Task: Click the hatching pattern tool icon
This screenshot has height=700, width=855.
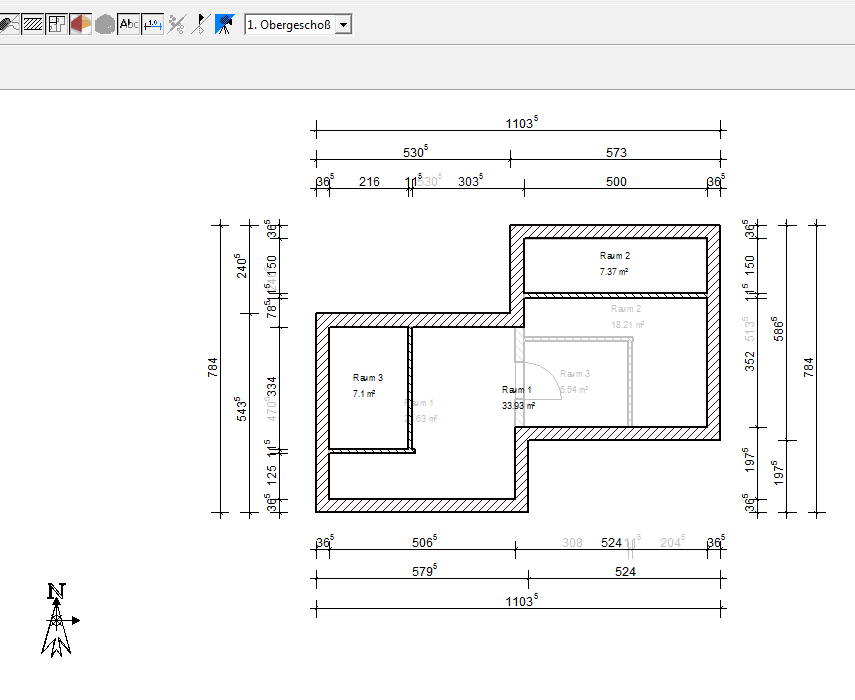Action: (x=33, y=24)
